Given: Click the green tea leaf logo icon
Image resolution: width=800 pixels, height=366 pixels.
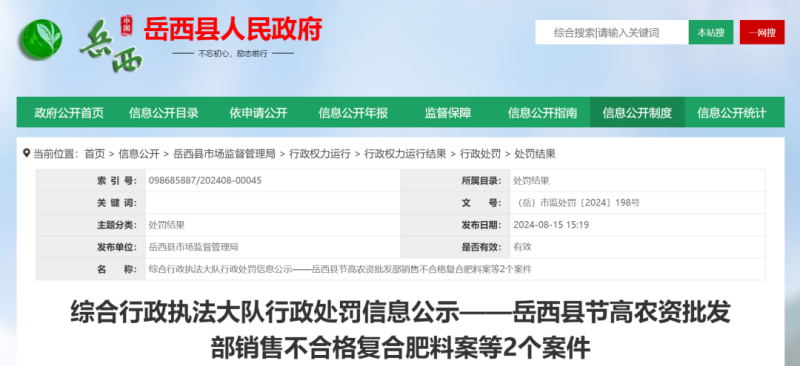Looking at the screenshot, I should [41, 39].
